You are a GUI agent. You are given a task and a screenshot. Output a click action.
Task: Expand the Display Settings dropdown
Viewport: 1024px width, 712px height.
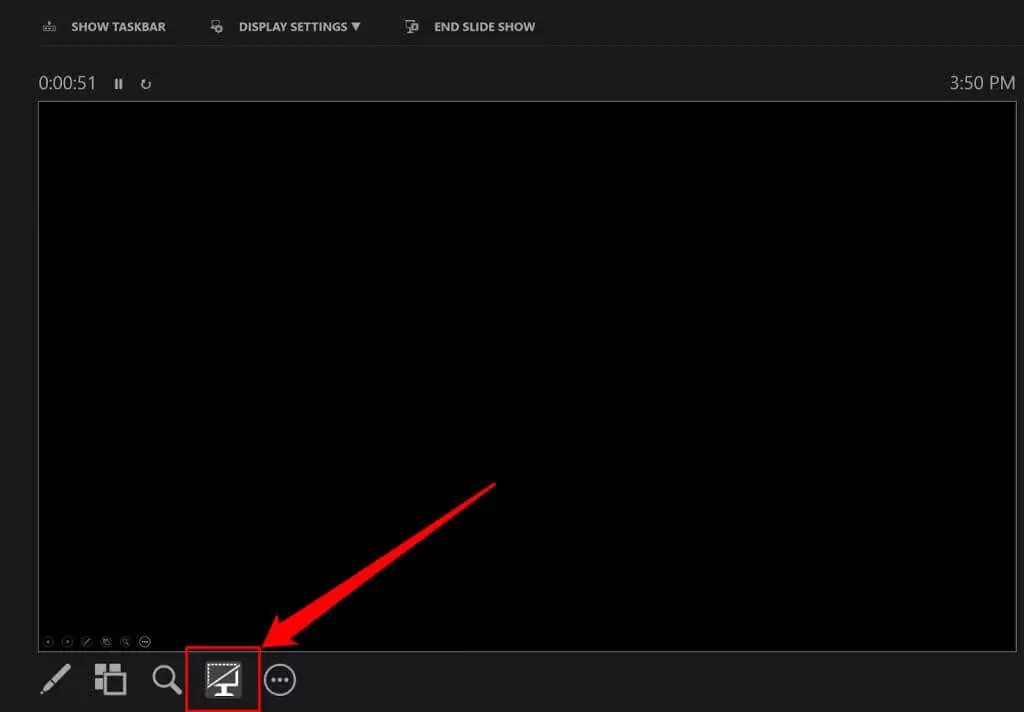click(299, 27)
